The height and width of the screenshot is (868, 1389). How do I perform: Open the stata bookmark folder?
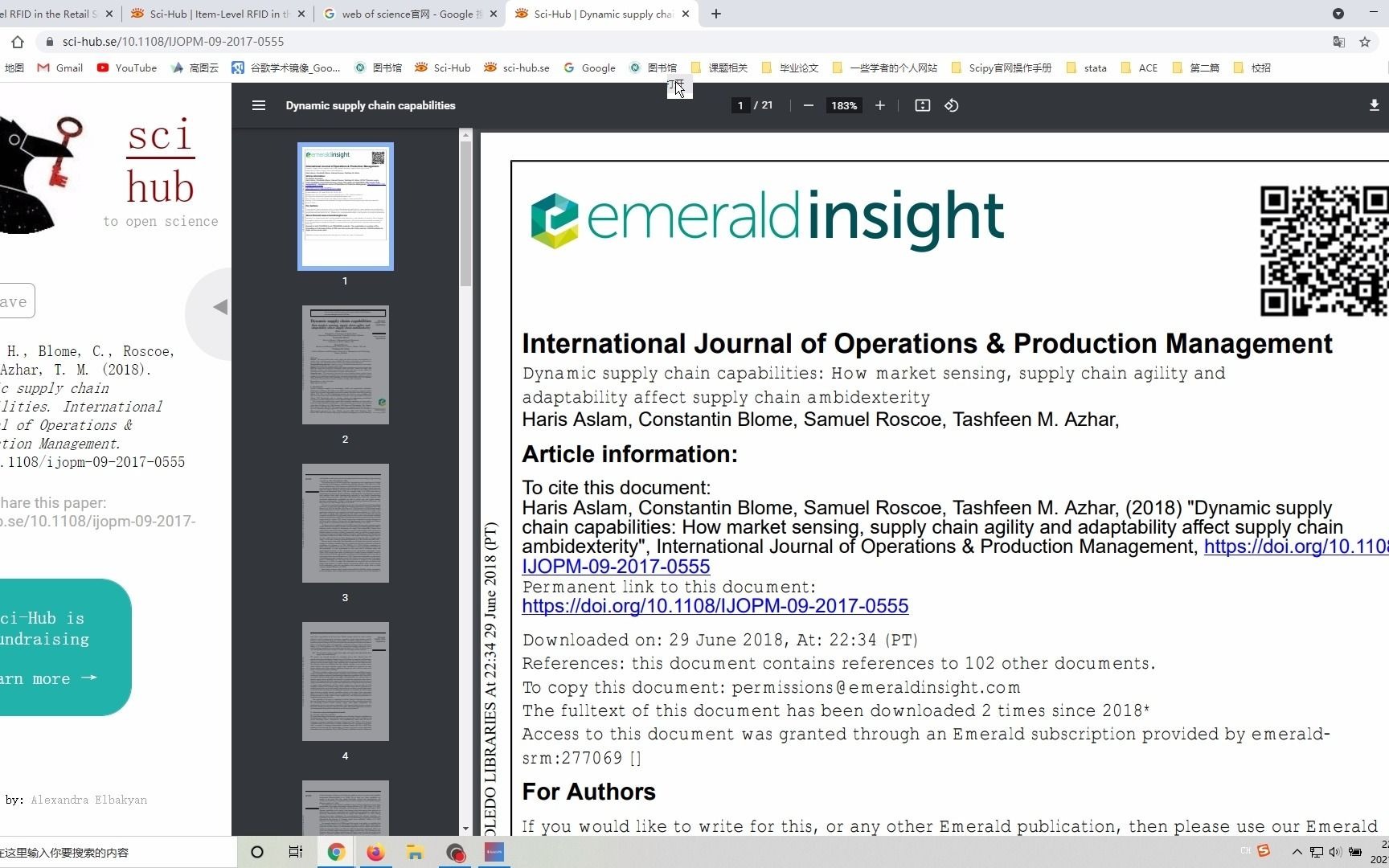coord(1087,68)
